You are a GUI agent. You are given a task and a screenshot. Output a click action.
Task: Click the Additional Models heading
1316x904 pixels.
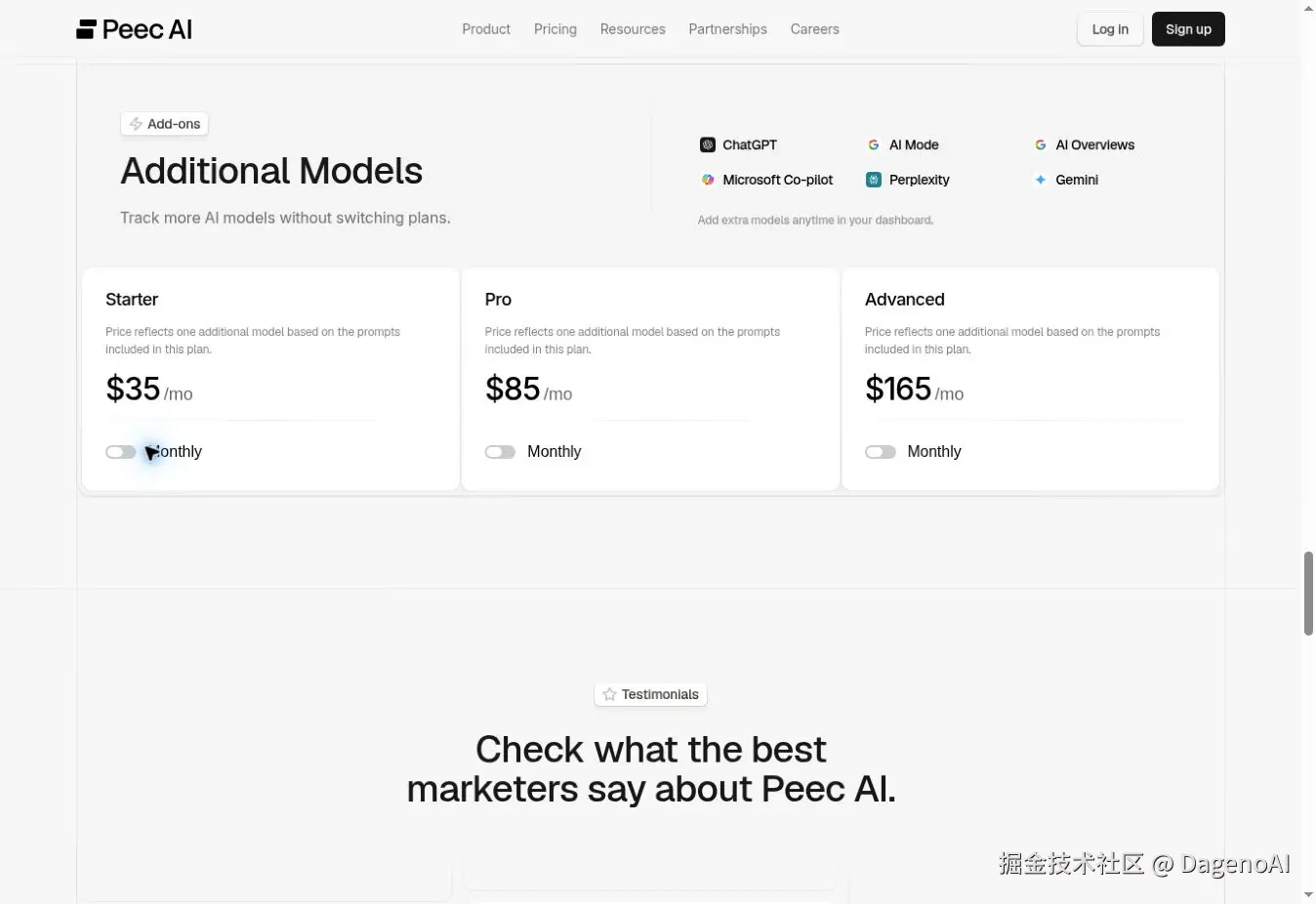coord(271,171)
